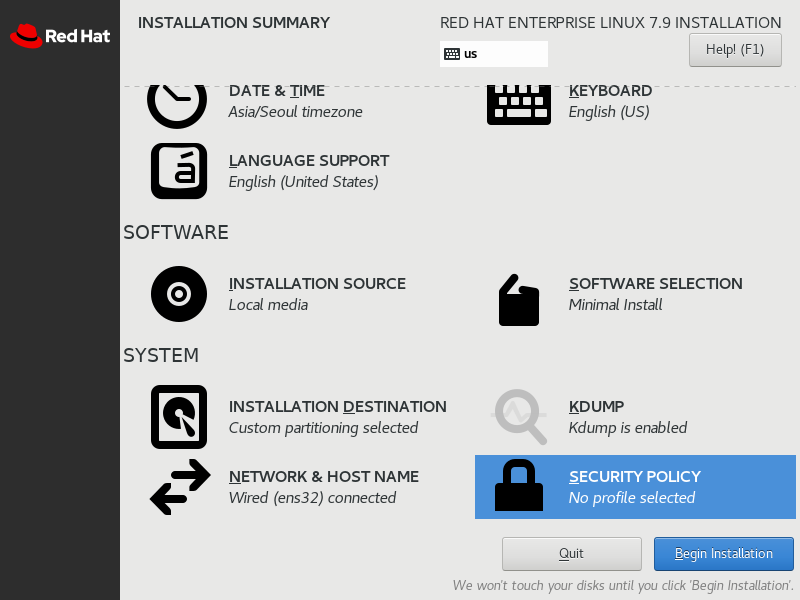This screenshot has width=800, height=600.
Task: Click the Quit button
Action: point(571,554)
